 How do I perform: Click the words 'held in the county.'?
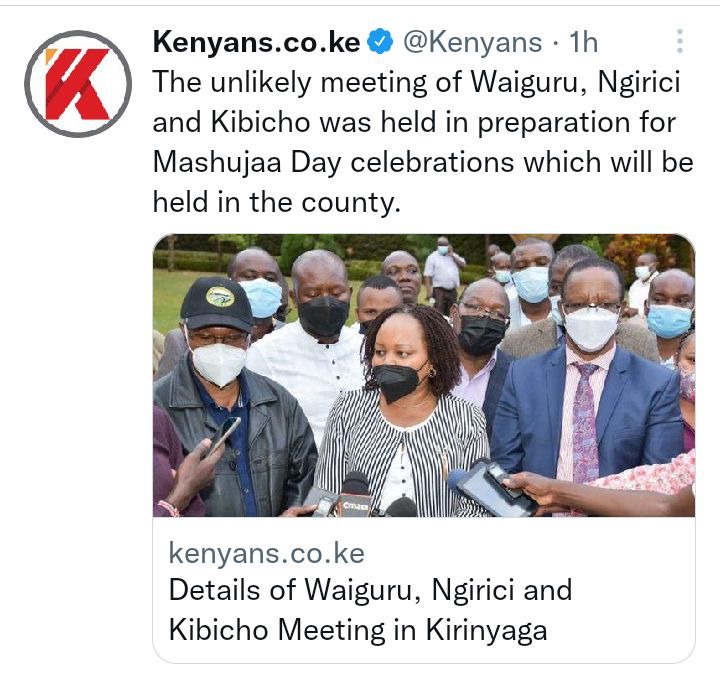(x=277, y=202)
